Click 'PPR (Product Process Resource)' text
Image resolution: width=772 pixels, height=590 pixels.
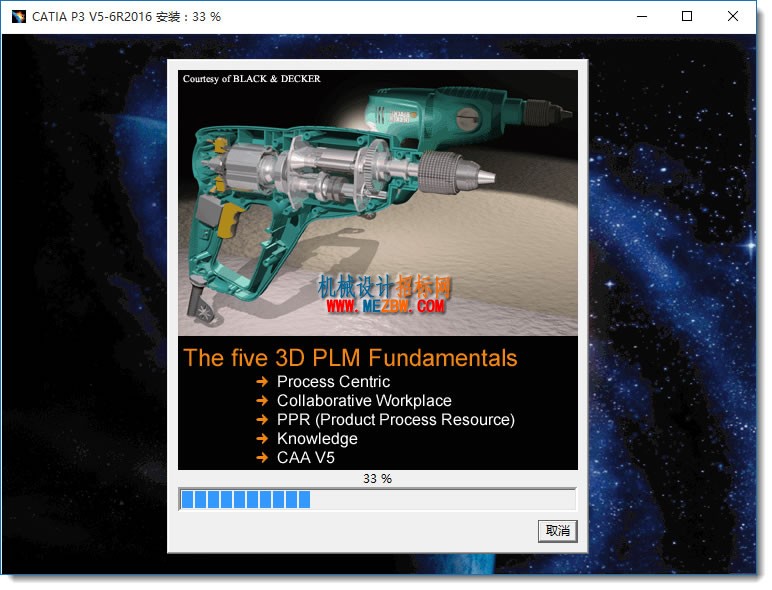click(x=396, y=420)
